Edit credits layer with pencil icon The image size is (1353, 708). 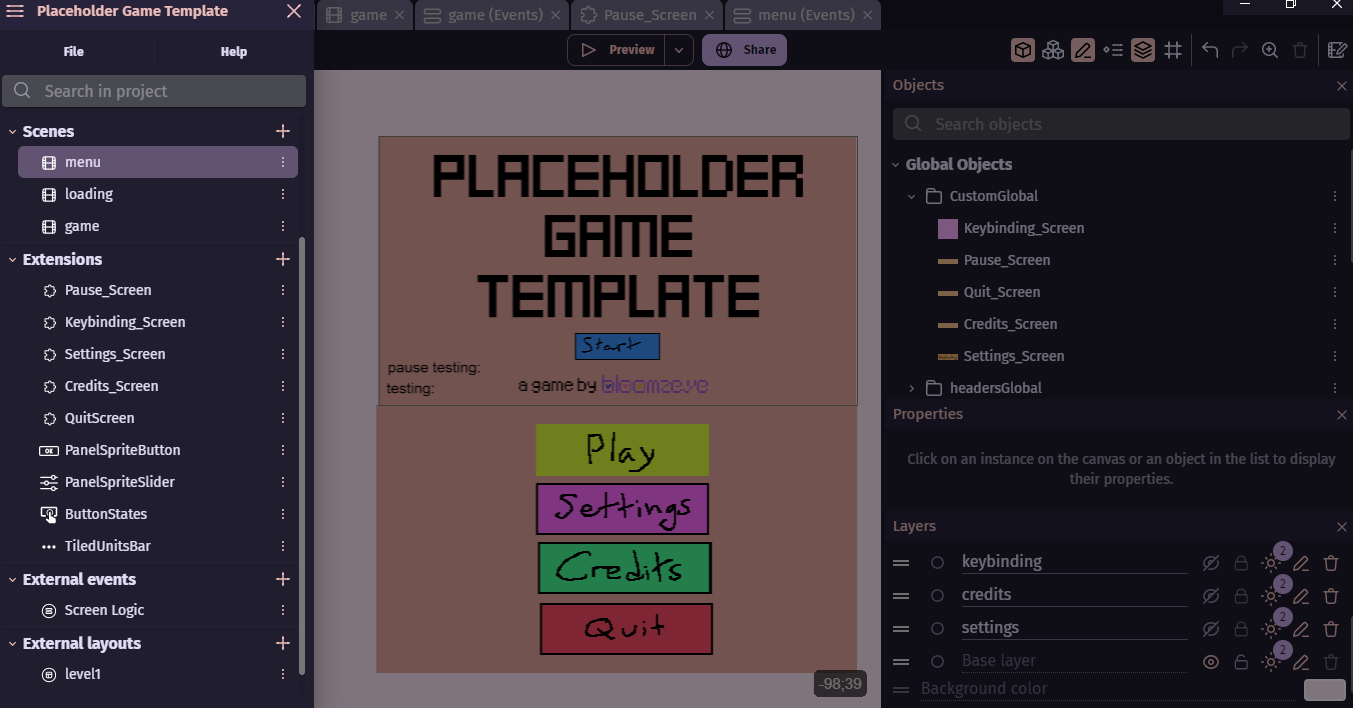(x=1301, y=596)
